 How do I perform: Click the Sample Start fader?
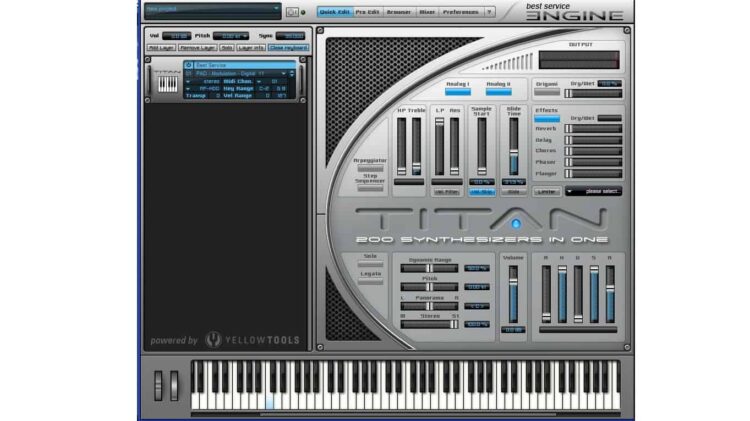tap(482, 146)
